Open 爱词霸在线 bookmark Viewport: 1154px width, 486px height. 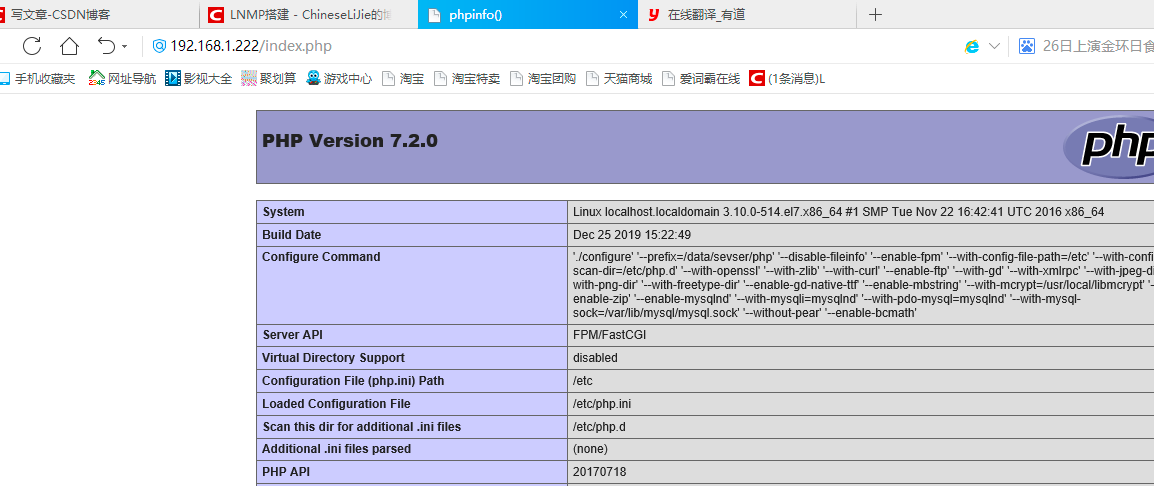[x=701, y=79]
